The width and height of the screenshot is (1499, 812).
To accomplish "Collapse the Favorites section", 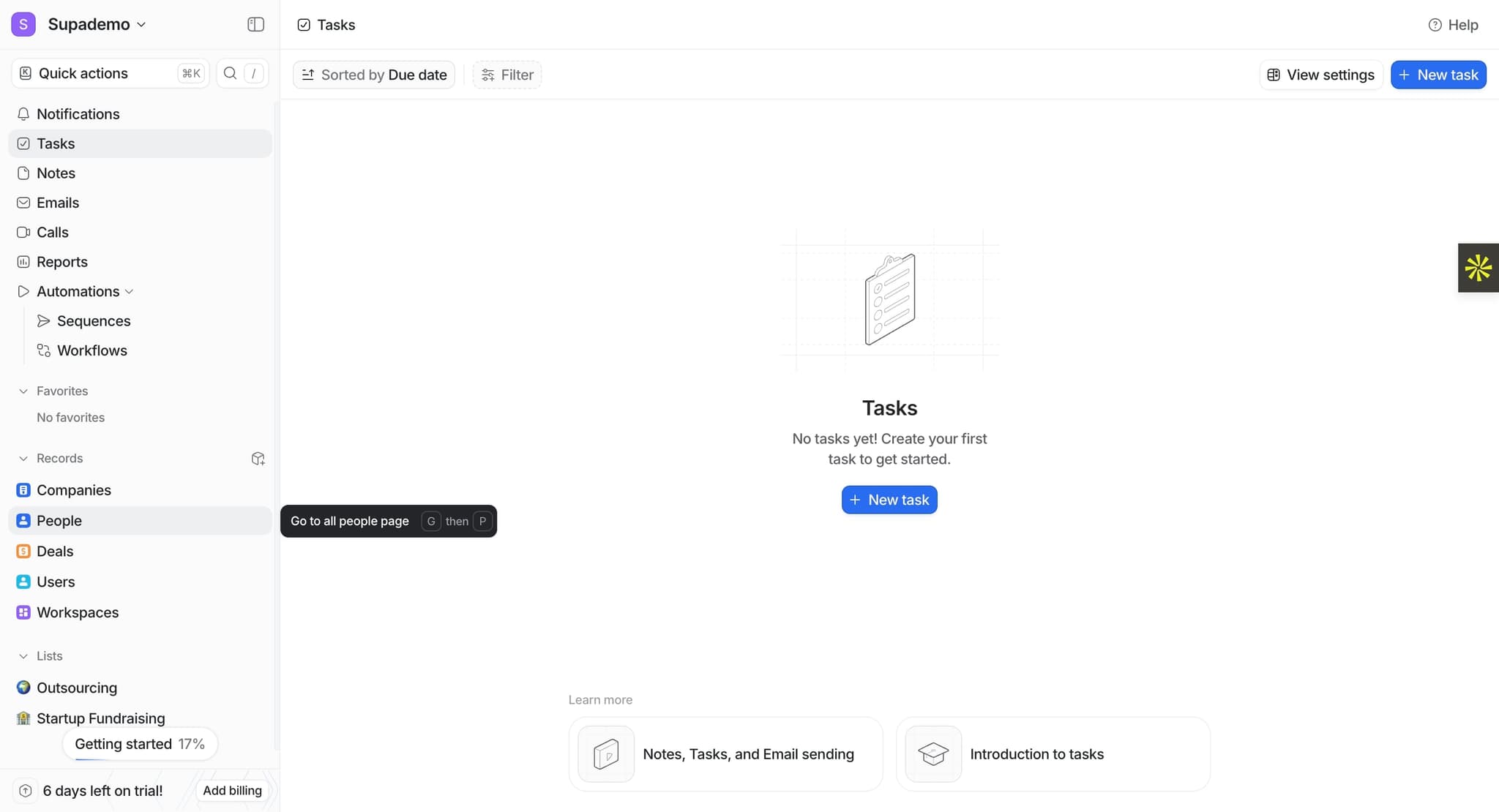I will coord(23,391).
